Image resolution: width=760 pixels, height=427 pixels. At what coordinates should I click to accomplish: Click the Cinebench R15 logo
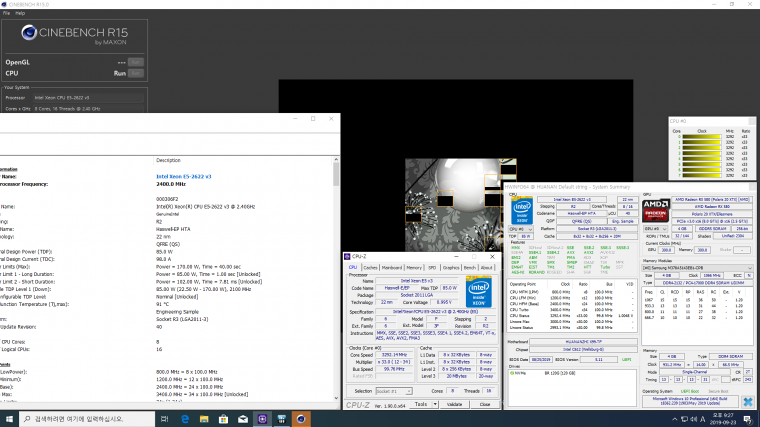(74, 35)
